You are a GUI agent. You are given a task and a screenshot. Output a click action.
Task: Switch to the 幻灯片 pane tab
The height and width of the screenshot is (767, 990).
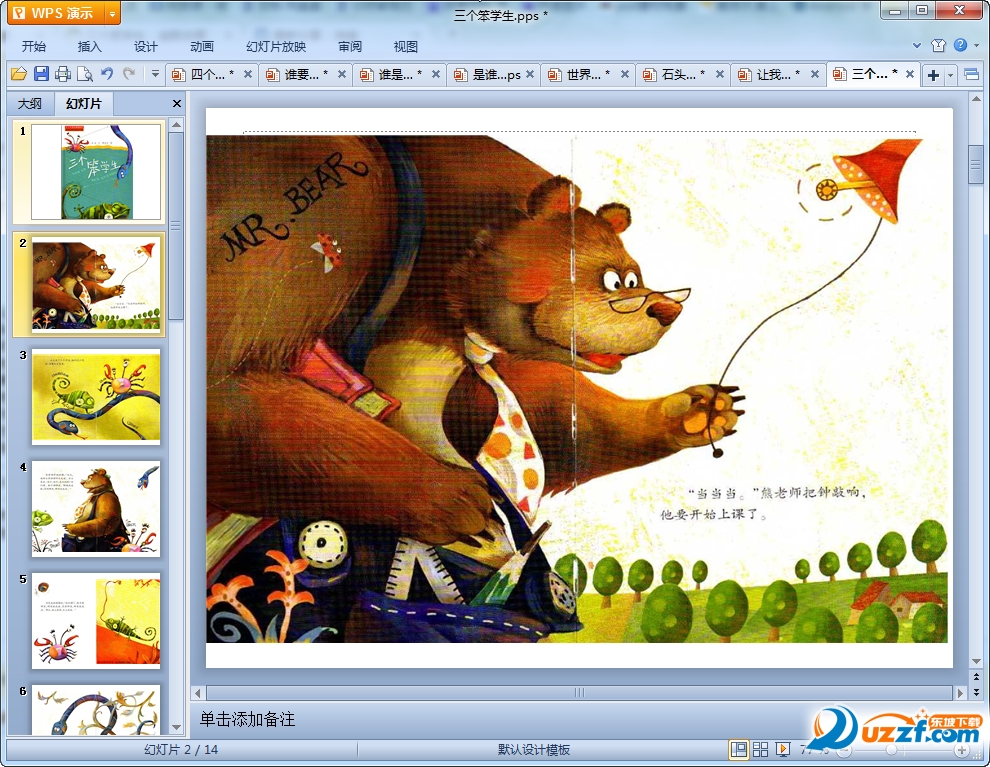click(83, 103)
